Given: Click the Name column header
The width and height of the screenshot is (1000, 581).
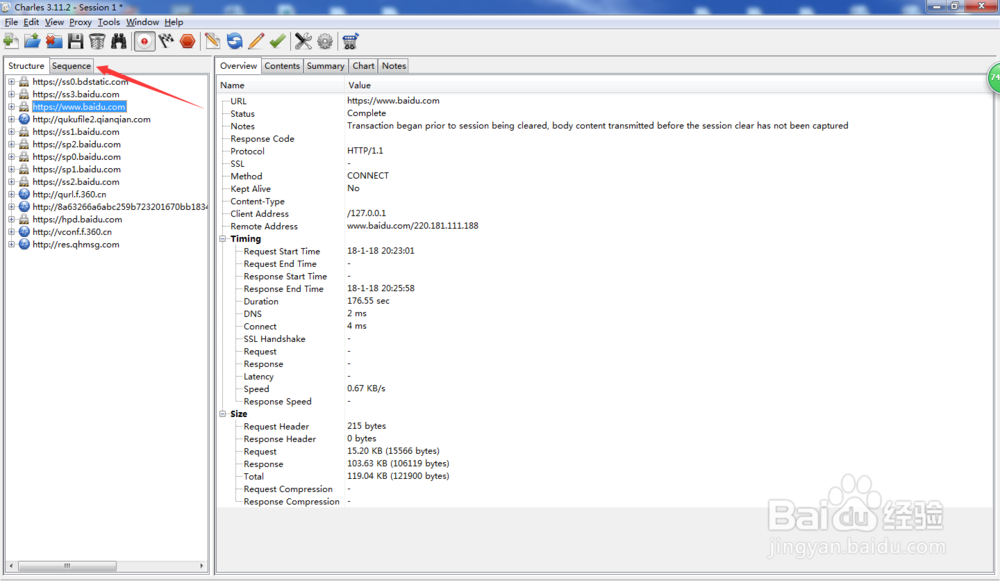Looking at the screenshot, I should (281, 85).
